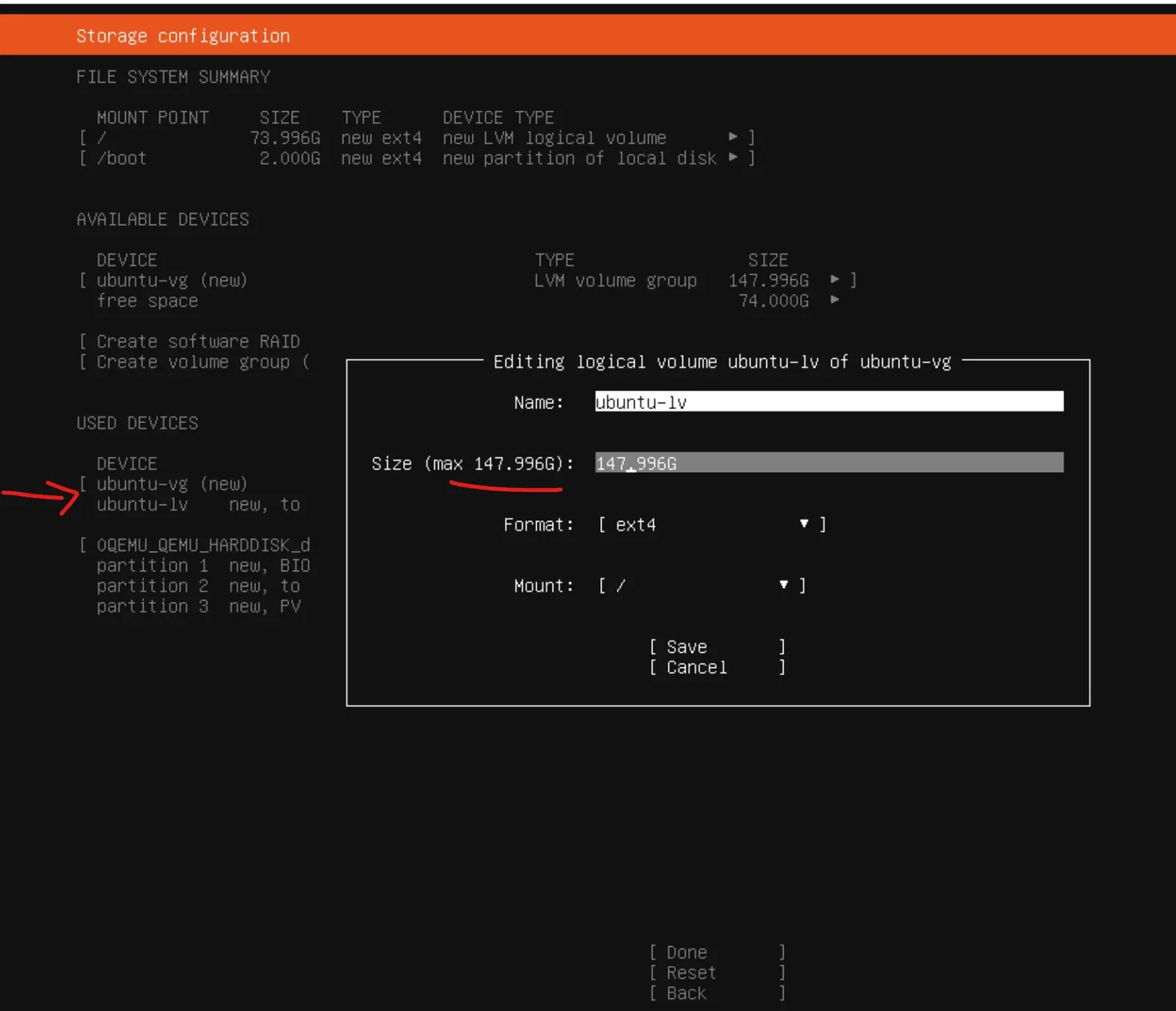
Task: Open the Mount dropdown set to /
Action: click(702, 585)
